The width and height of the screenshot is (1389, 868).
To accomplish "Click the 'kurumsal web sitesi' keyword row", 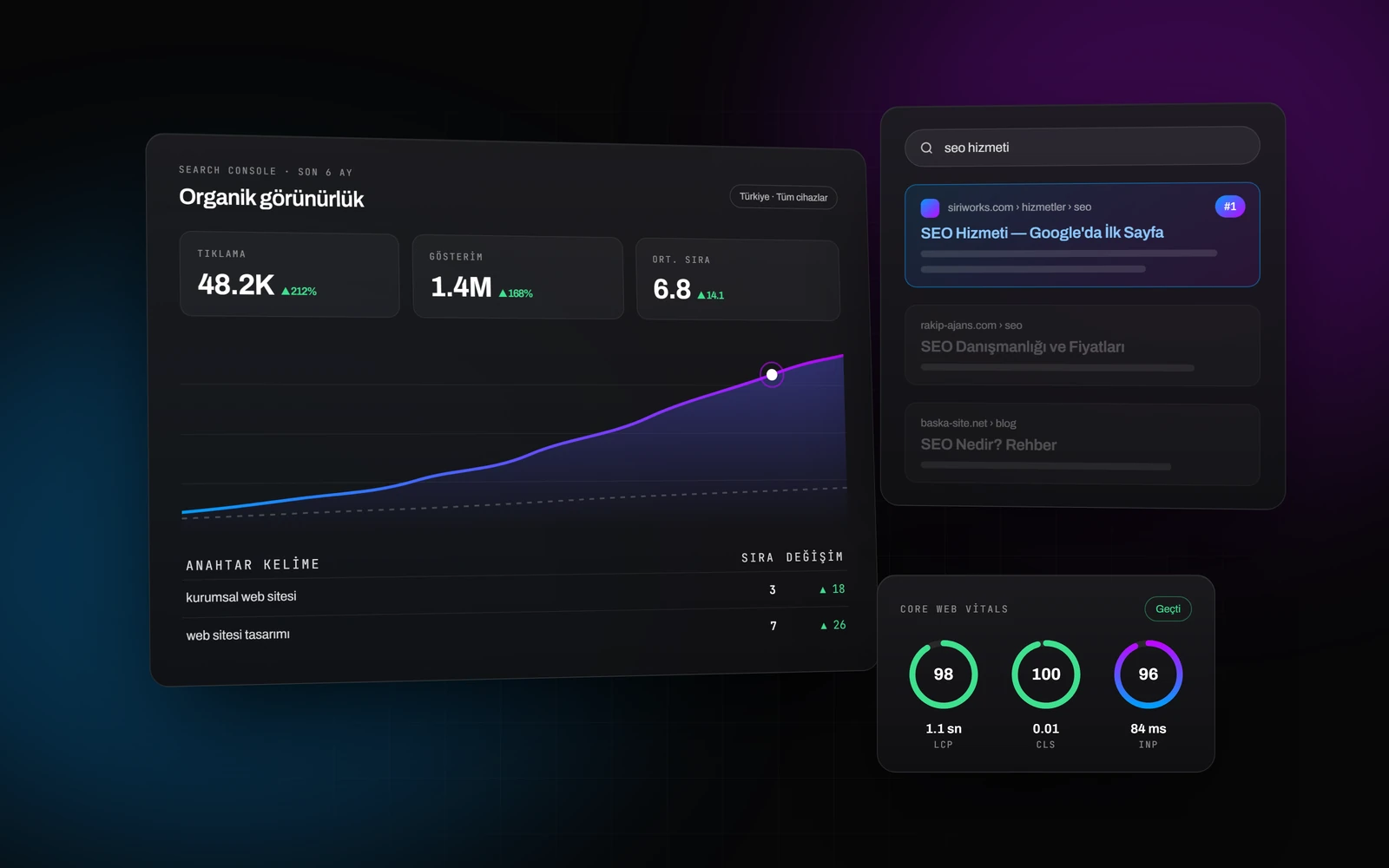I will point(516,593).
